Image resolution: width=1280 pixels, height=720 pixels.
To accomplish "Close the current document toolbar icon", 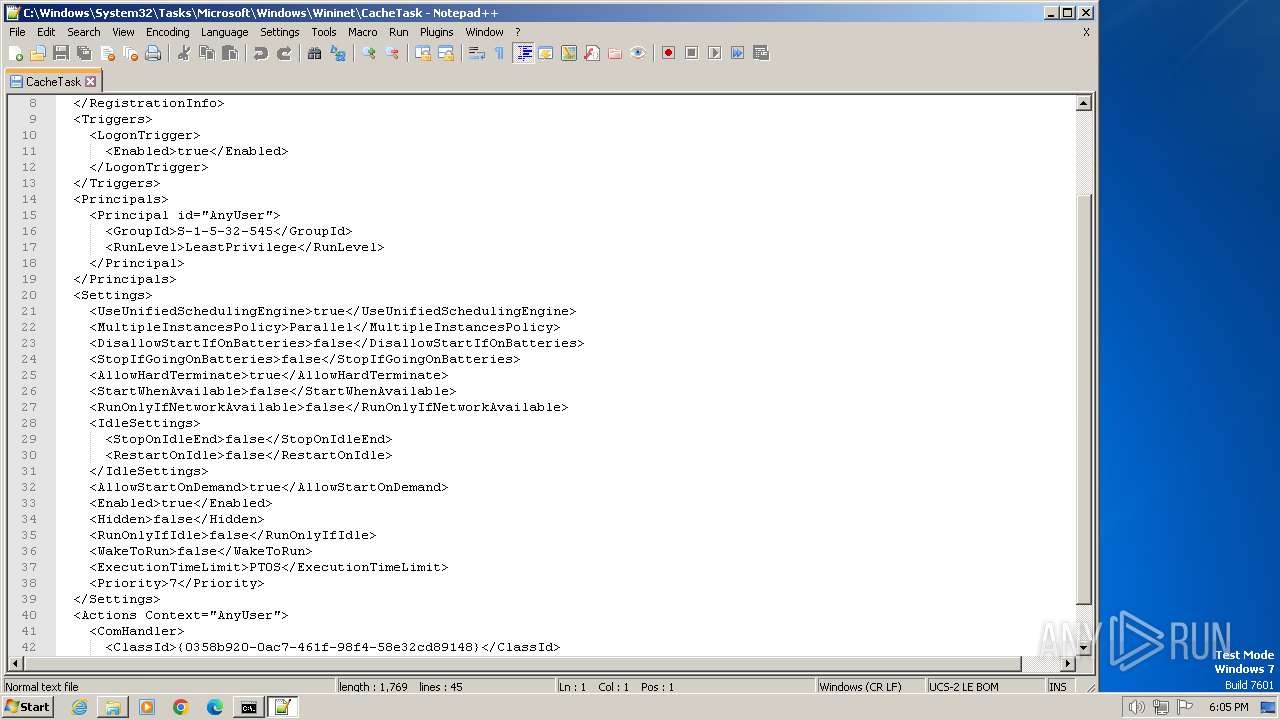I will [107, 53].
